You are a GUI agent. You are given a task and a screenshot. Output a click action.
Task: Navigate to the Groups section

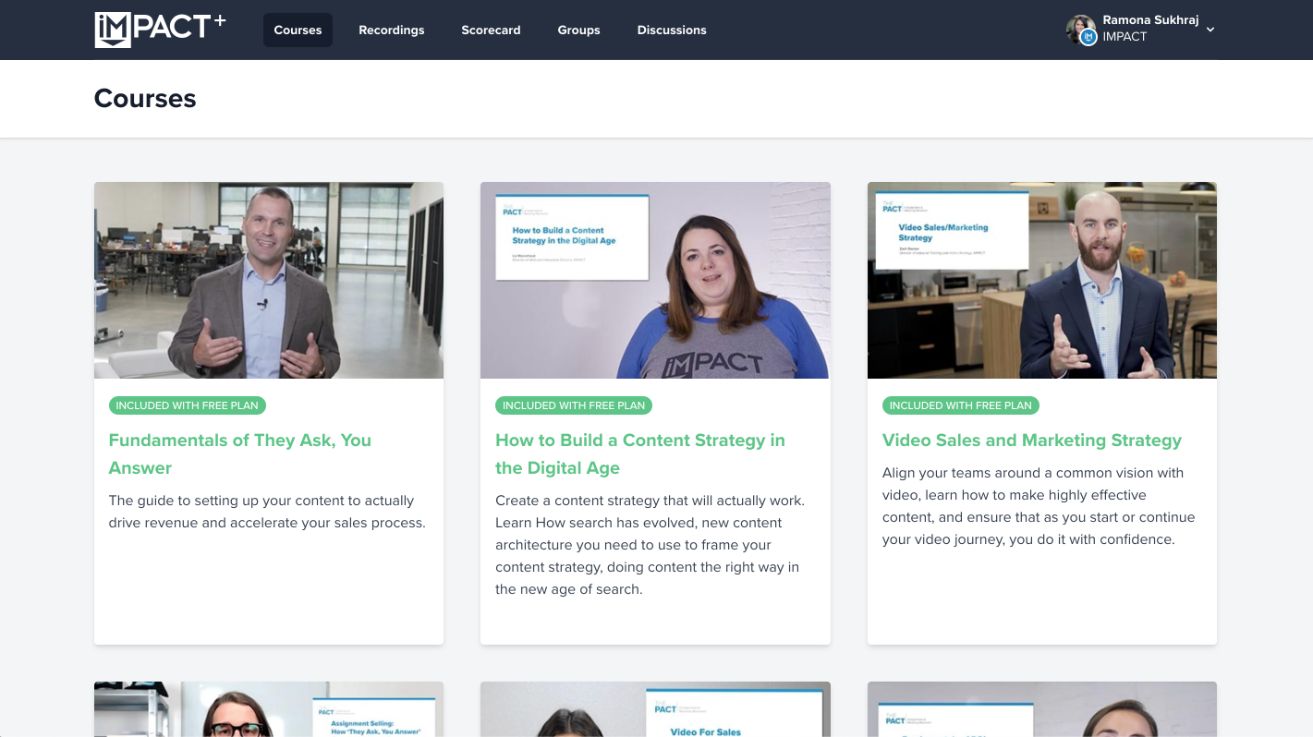[x=578, y=29]
